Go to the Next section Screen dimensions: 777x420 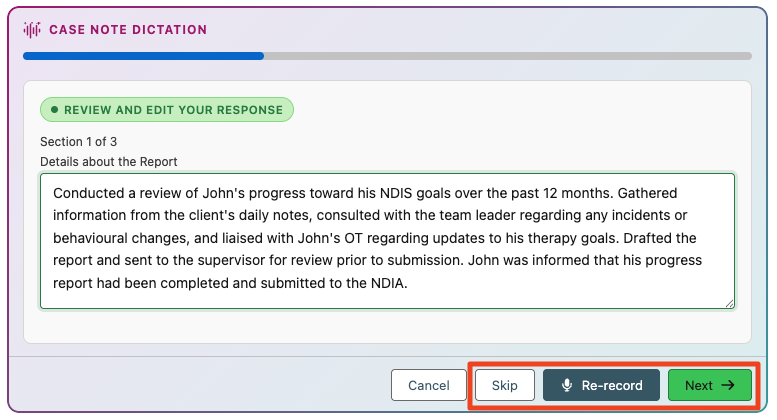(710, 385)
